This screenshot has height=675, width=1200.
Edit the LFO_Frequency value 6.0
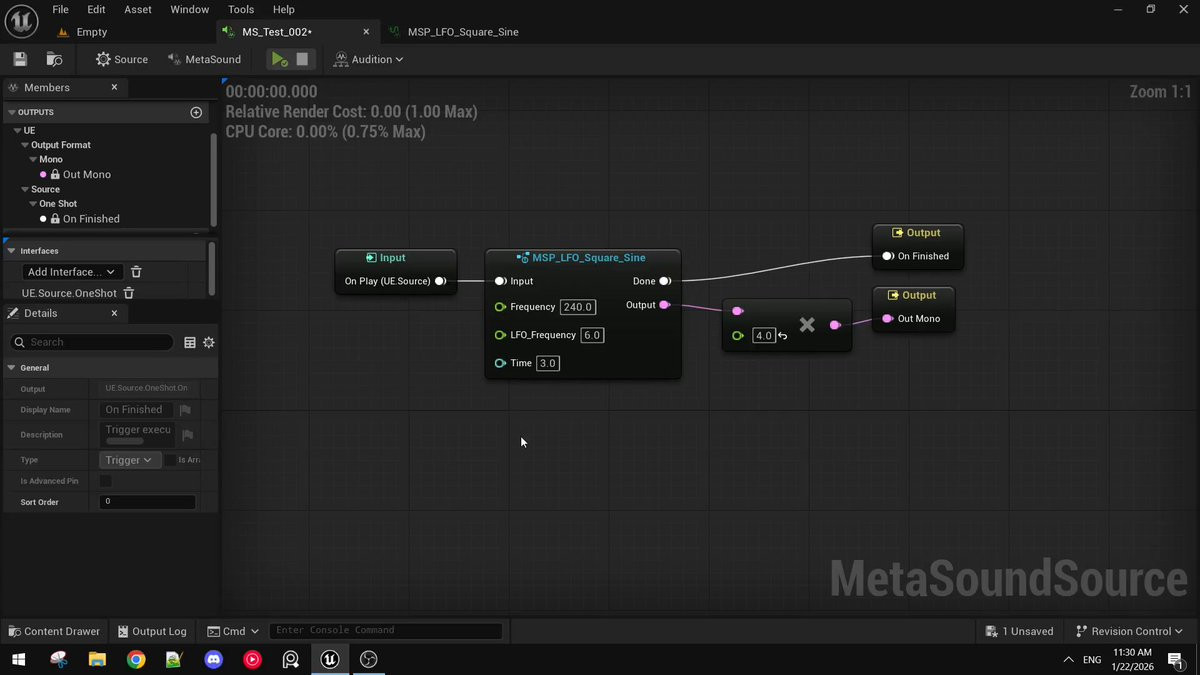pos(592,335)
